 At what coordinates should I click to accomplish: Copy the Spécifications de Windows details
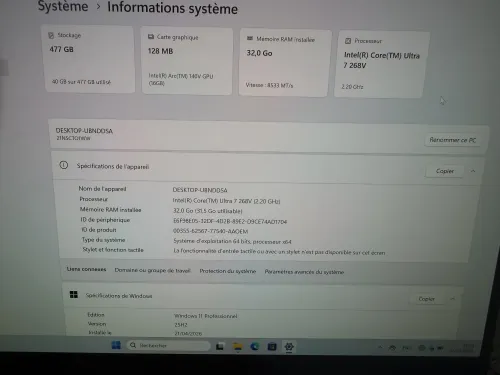click(426, 299)
